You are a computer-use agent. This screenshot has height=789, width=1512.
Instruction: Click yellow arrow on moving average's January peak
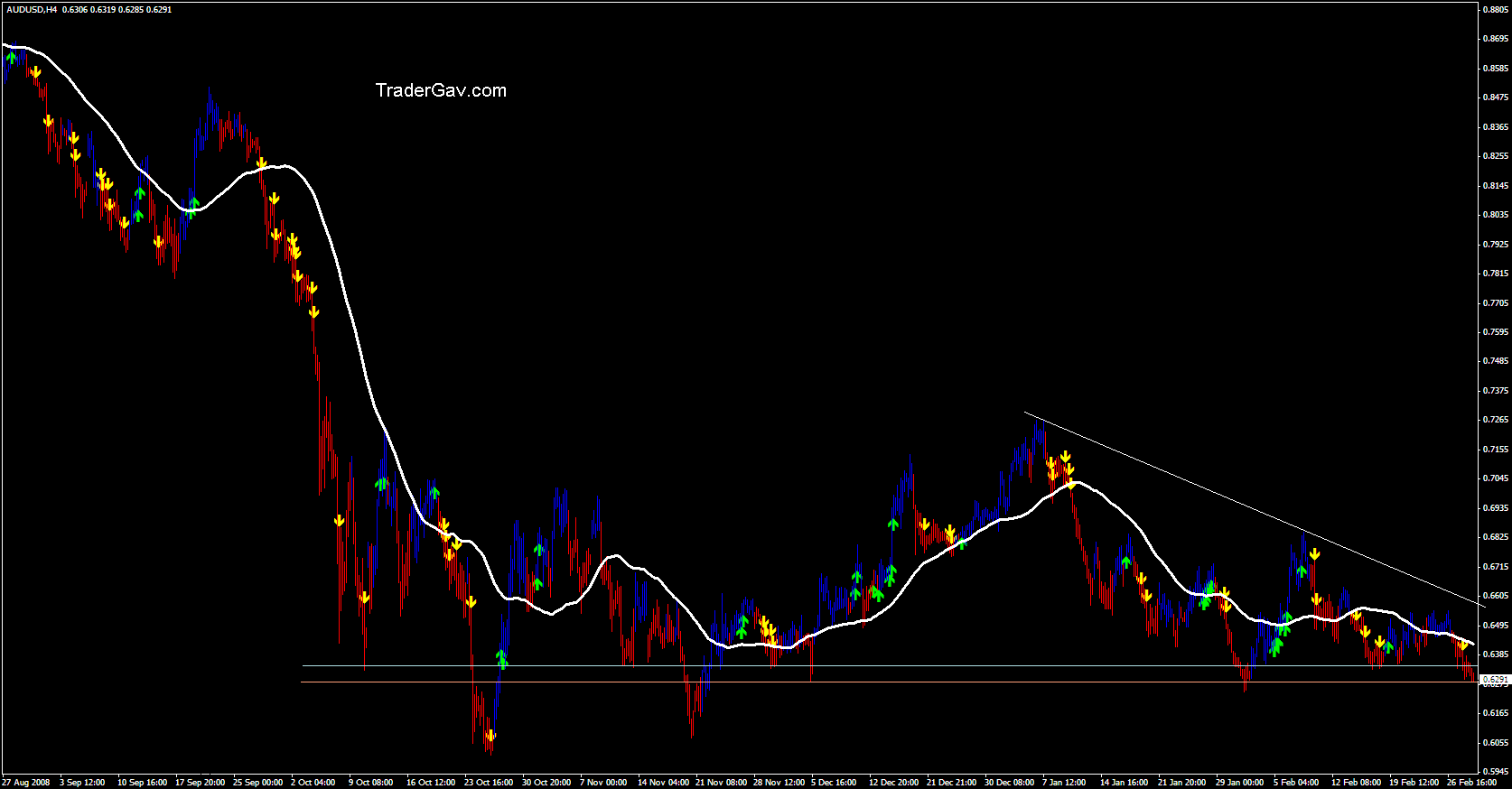click(1071, 484)
